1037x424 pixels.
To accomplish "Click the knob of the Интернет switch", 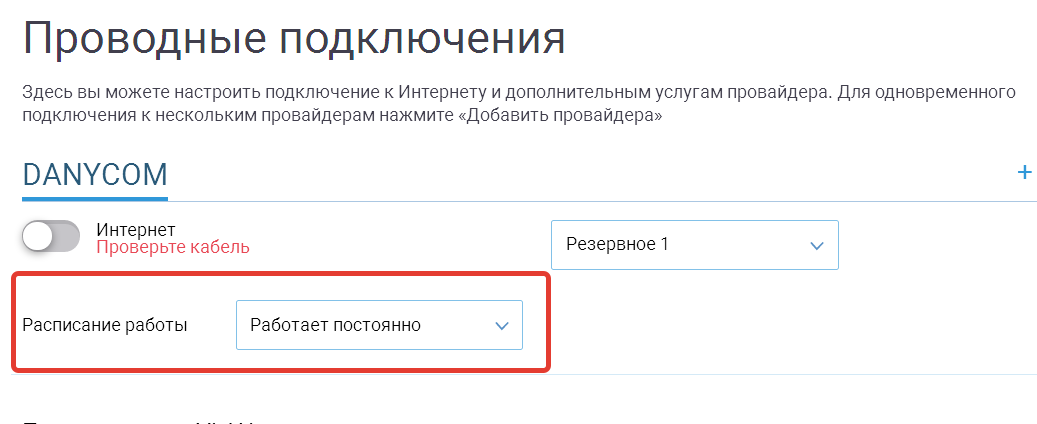I will (x=37, y=236).
